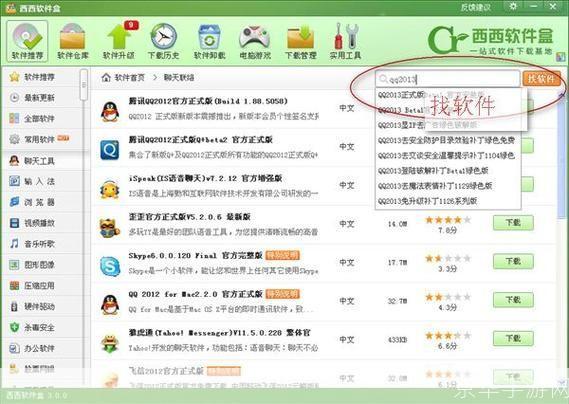The image size is (569, 404).
Task: Click the iSpeak app icon
Action: (110, 189)
